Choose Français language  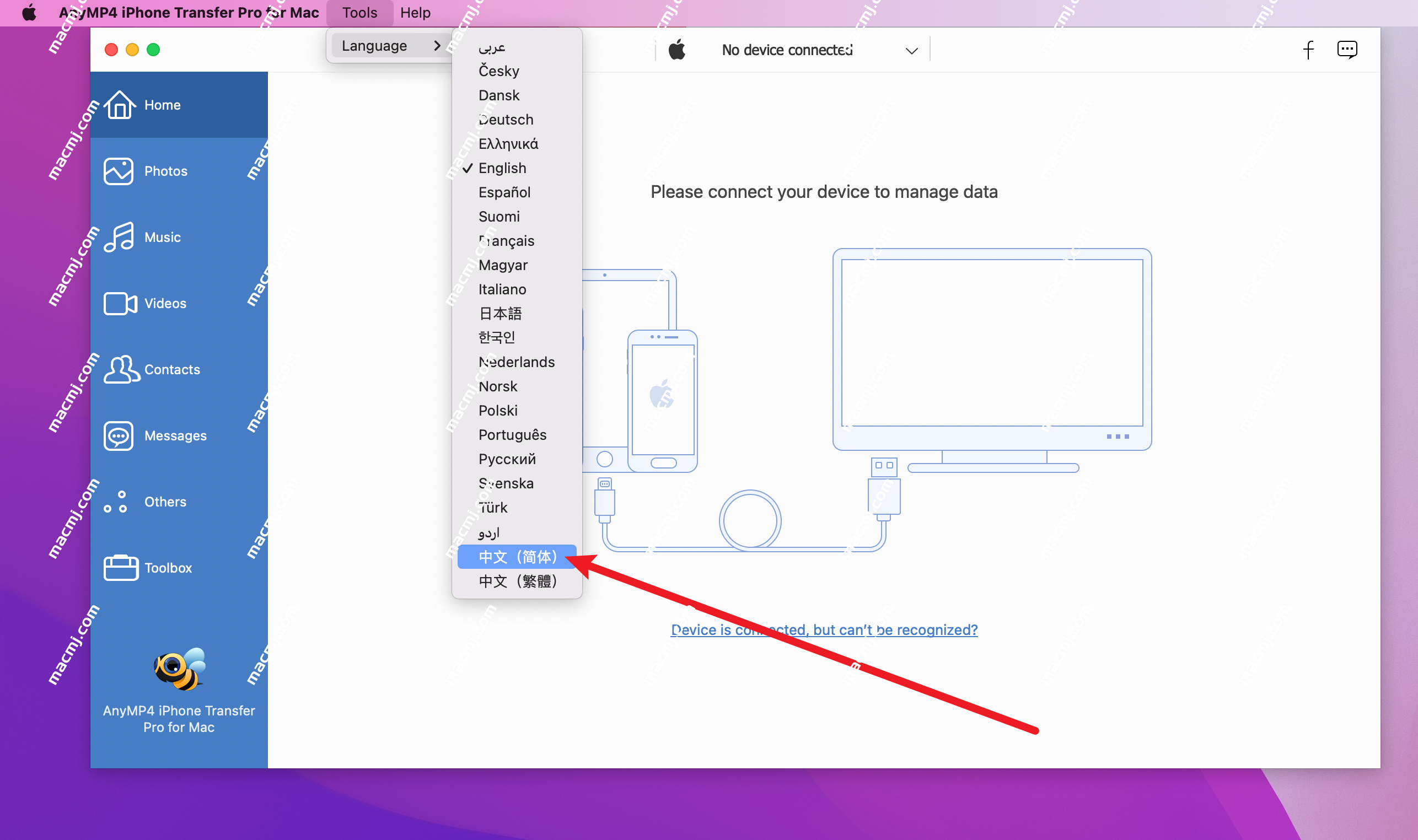(x=517, y=241)
